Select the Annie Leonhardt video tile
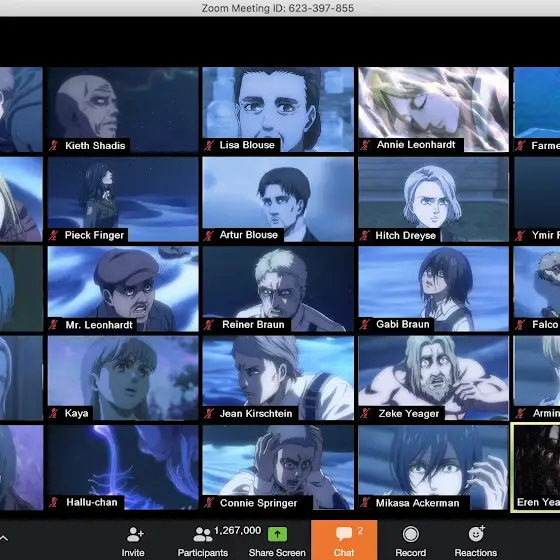The width and height of the screenshot is (560, 560). pyautogui.click(x=434, y=110)
